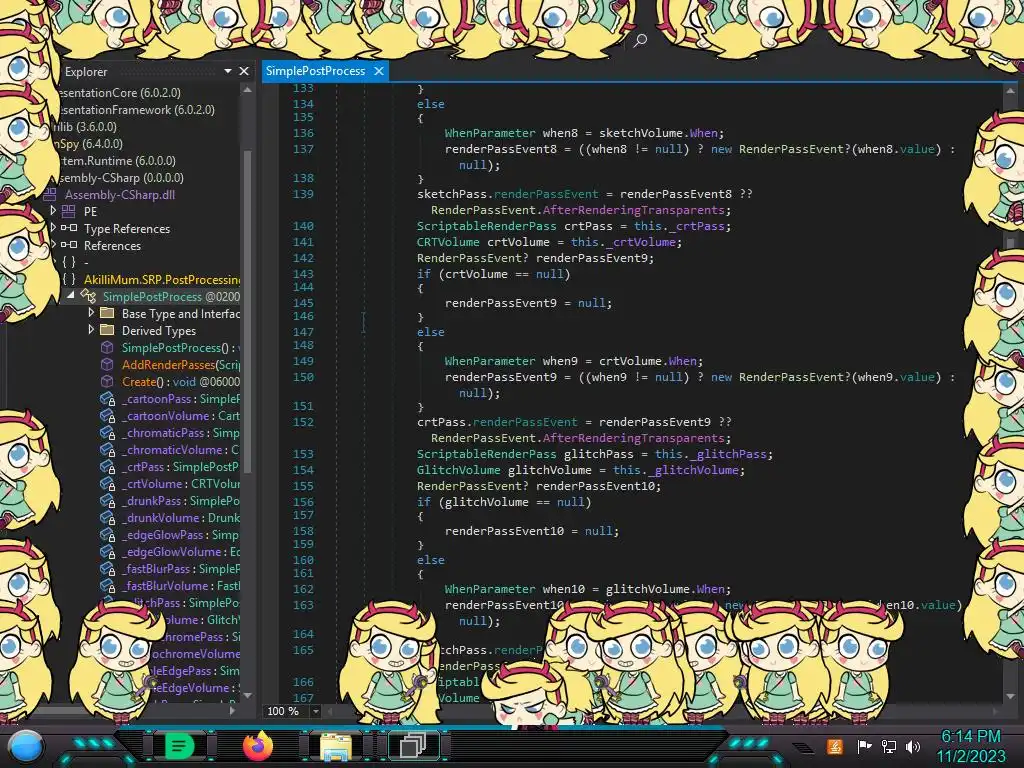Select the Create() : void tree entry

(x=180, y=381)
